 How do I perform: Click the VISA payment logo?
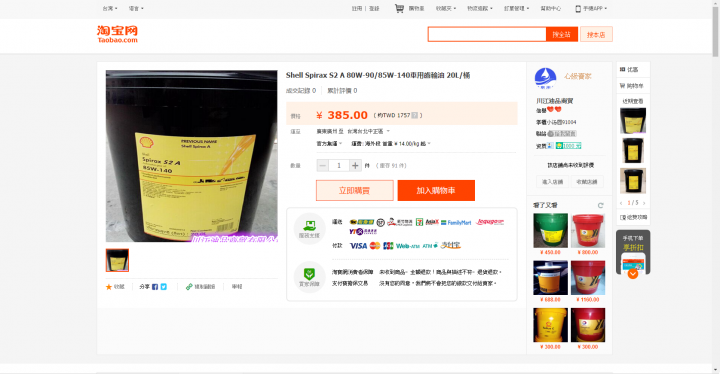click(x=358, y=246)
